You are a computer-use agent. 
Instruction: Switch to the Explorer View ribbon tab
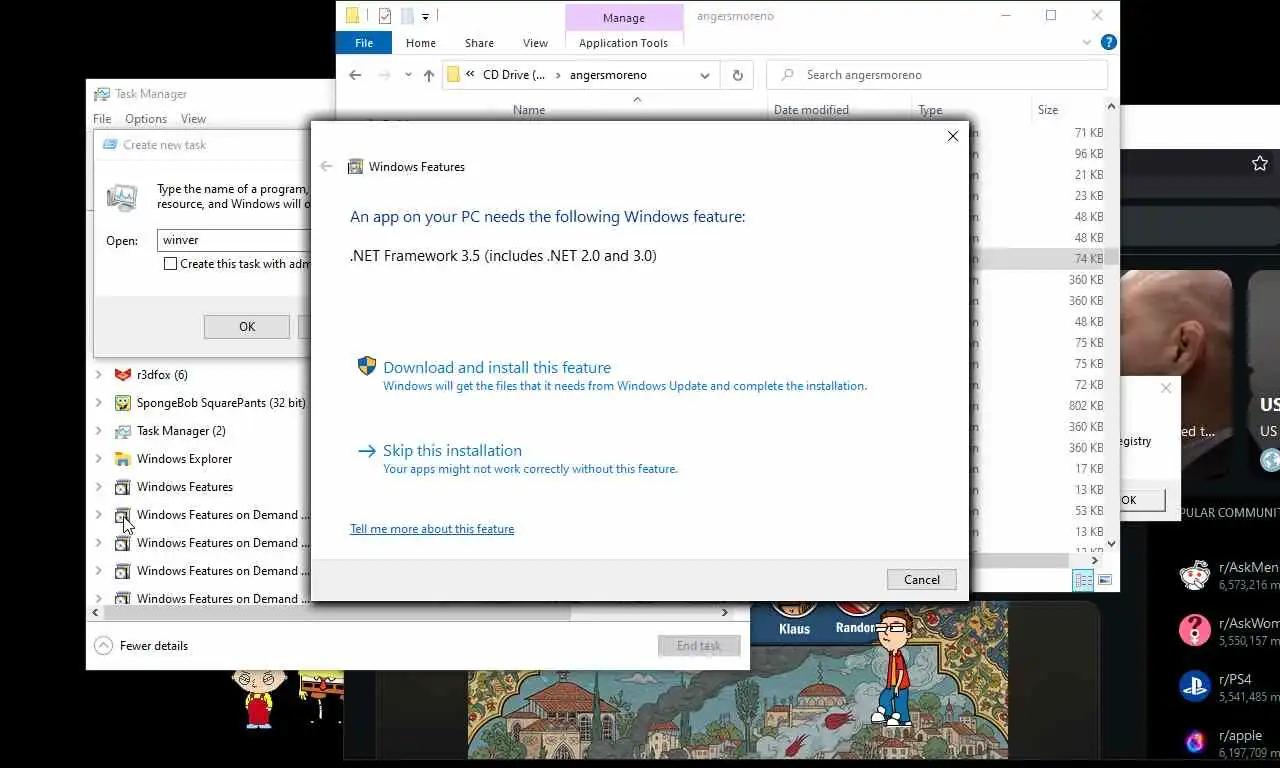(535, 43)
